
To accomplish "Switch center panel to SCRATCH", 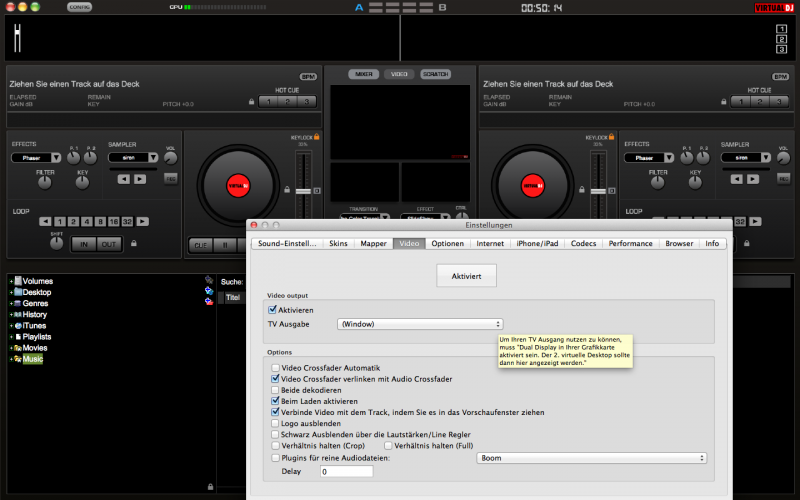I will (435, 74).
